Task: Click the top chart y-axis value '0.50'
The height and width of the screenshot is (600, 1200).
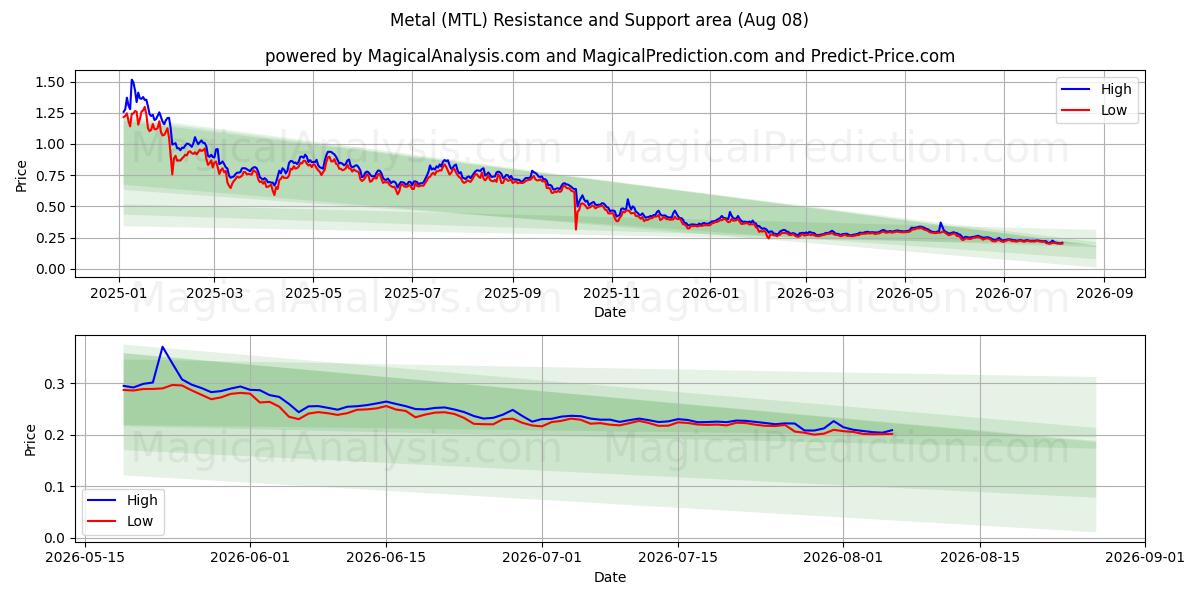Action: (51, 207)
